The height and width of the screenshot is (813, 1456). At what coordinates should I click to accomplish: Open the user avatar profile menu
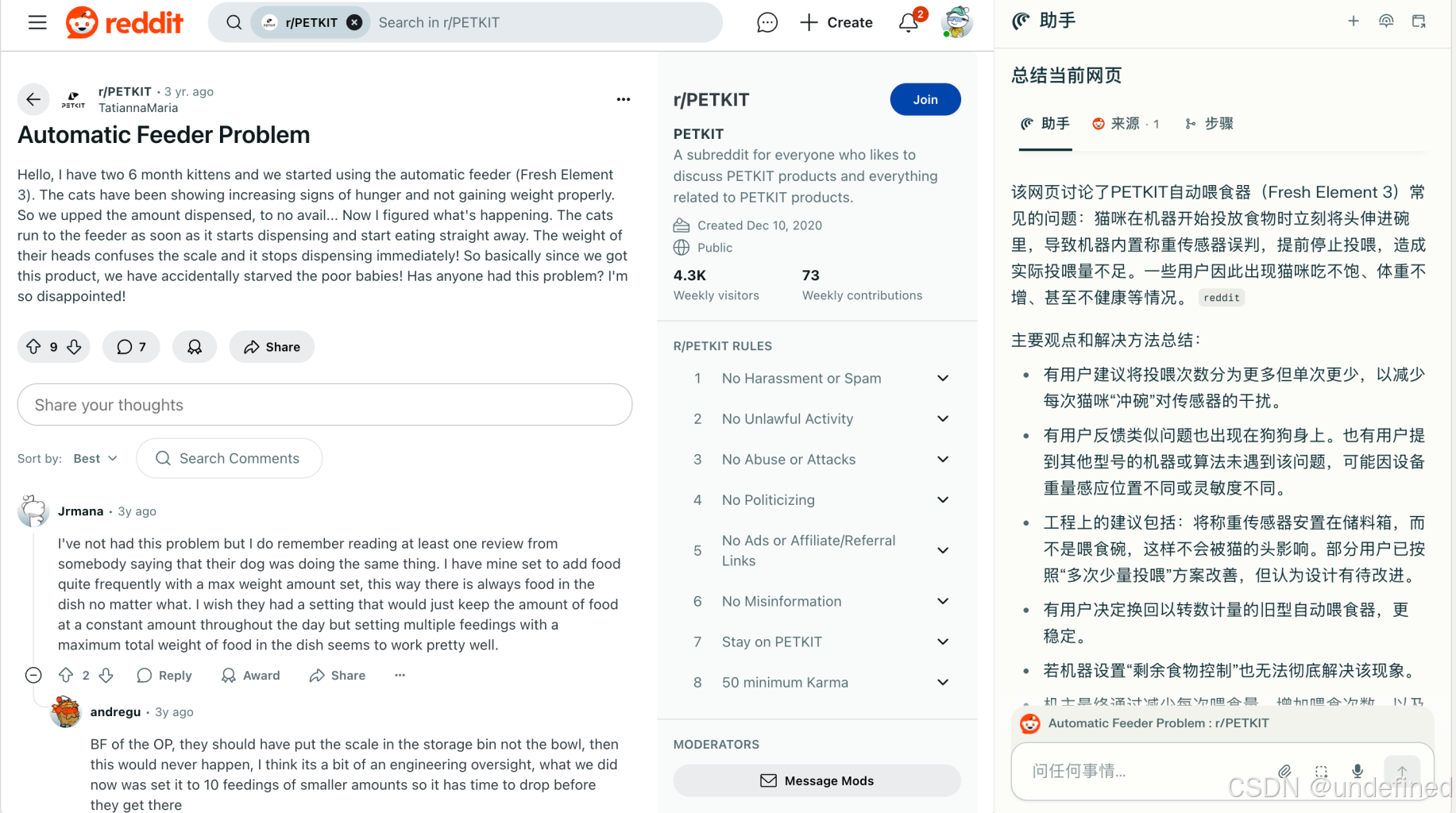[956, 22]
